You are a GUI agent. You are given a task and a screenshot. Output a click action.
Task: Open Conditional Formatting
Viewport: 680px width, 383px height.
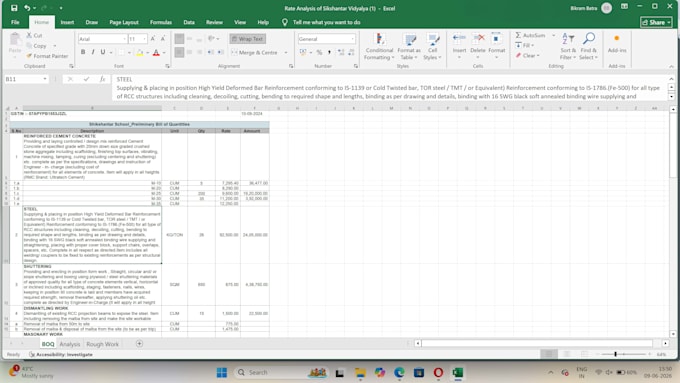[x=379, y=46]
